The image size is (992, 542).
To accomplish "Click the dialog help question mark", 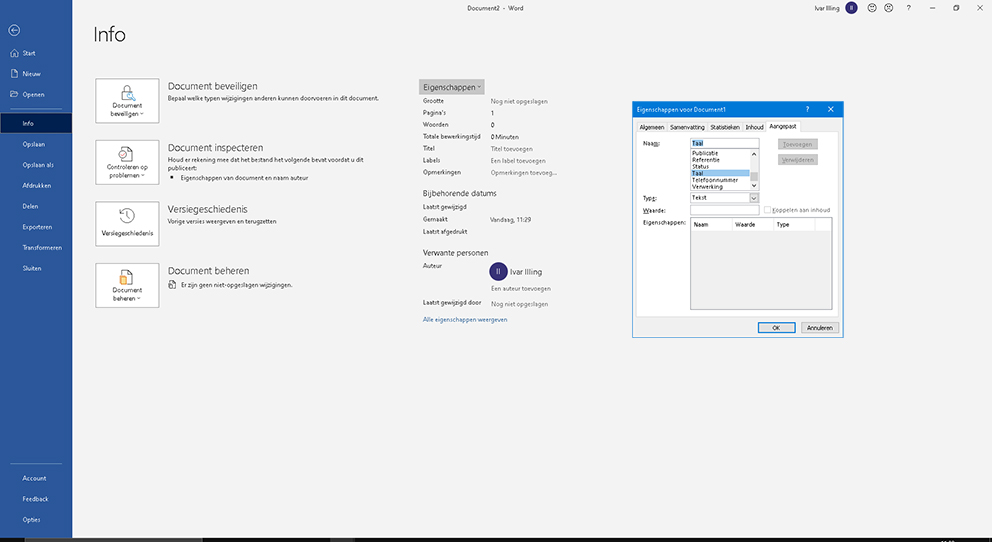I will click(807, 108).
